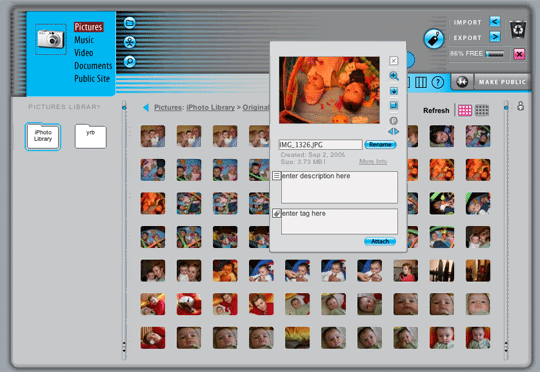This screenshot has width=540, height=372.
Task: Open the recycle bin icon
Action: [518, 30]
